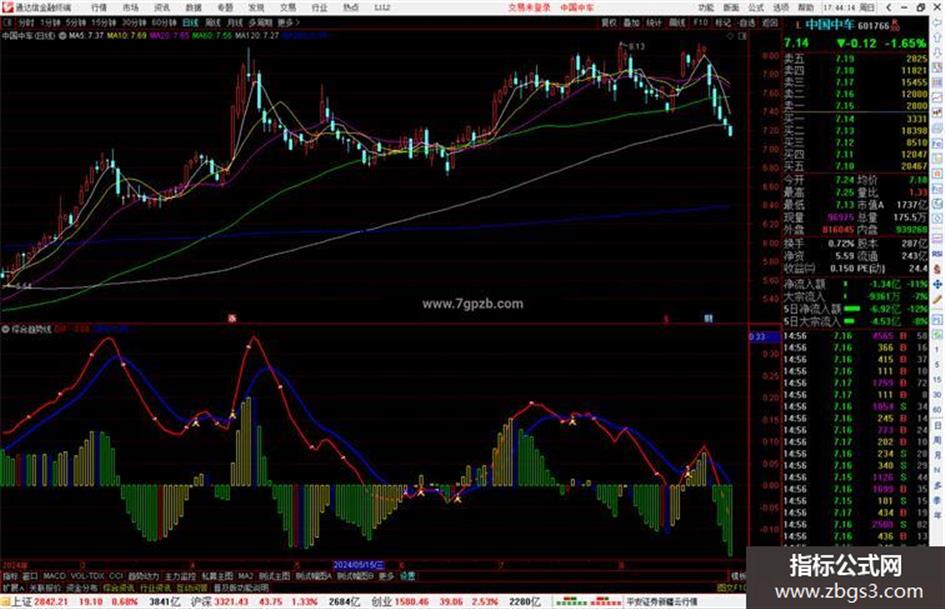This screenshot has height=609, width=945.
Task: Open the 资金分布 tab
Action: (x=82, y=587)
